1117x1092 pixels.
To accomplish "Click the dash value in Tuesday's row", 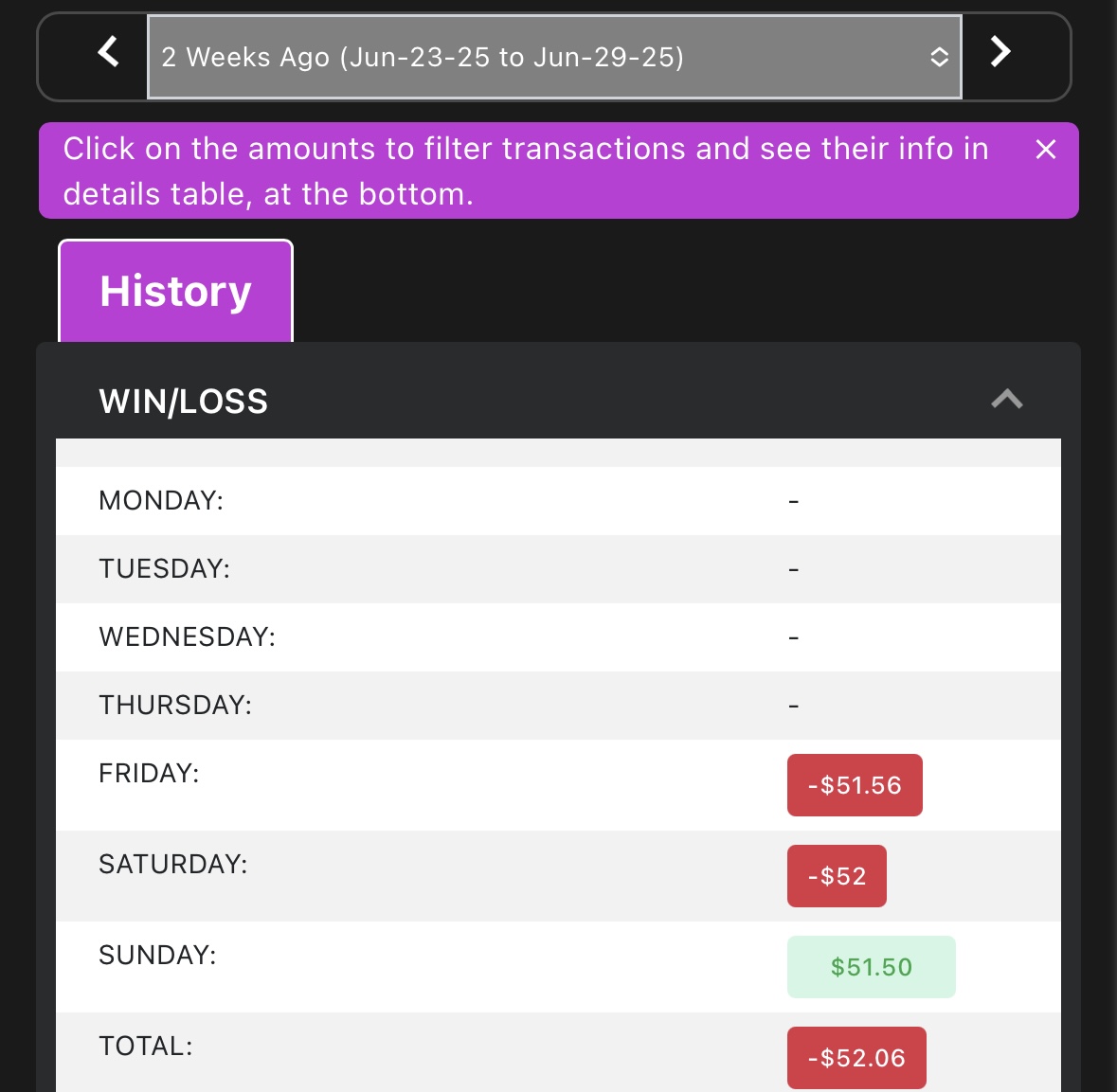I will tap(794, 569).
